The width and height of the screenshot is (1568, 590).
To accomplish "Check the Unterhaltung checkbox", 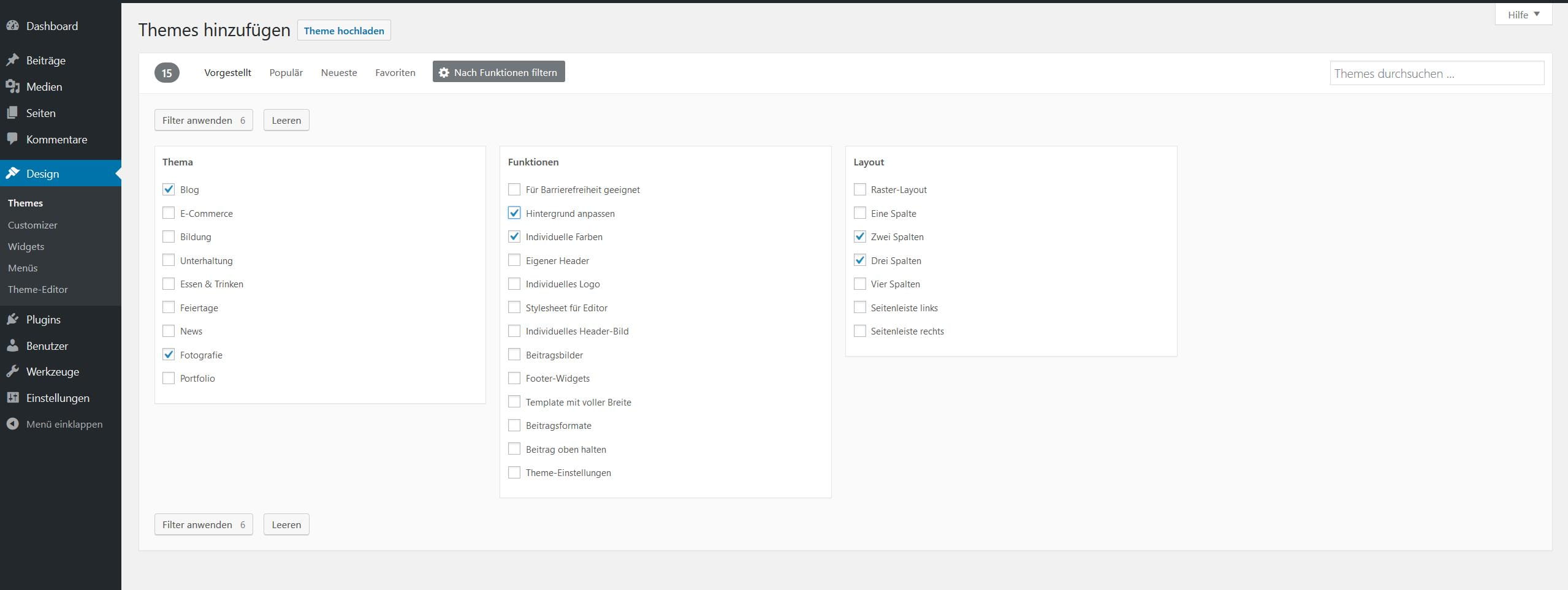I will [x=169, y=260].
